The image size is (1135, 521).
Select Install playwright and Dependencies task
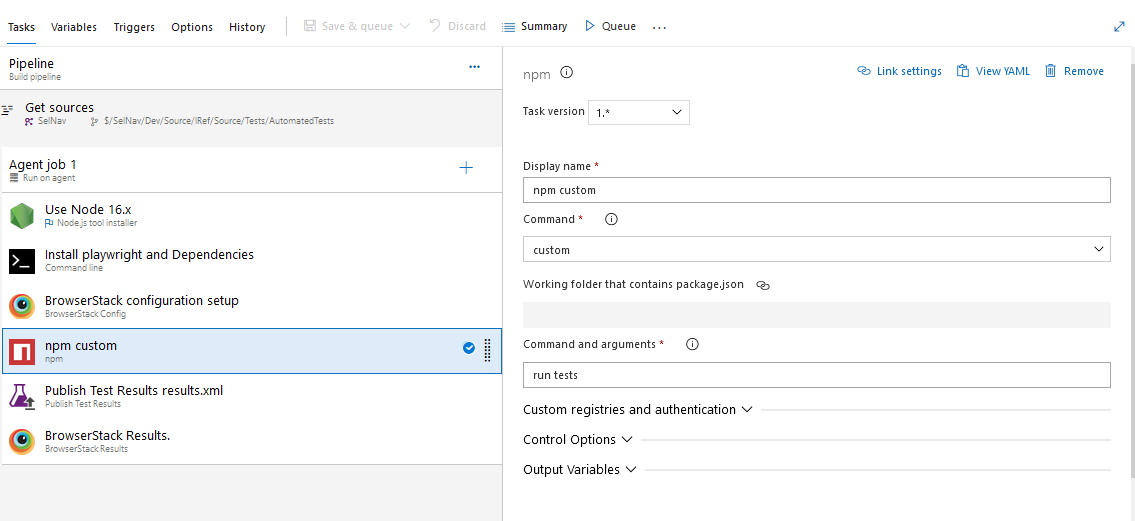coord(250,260)
